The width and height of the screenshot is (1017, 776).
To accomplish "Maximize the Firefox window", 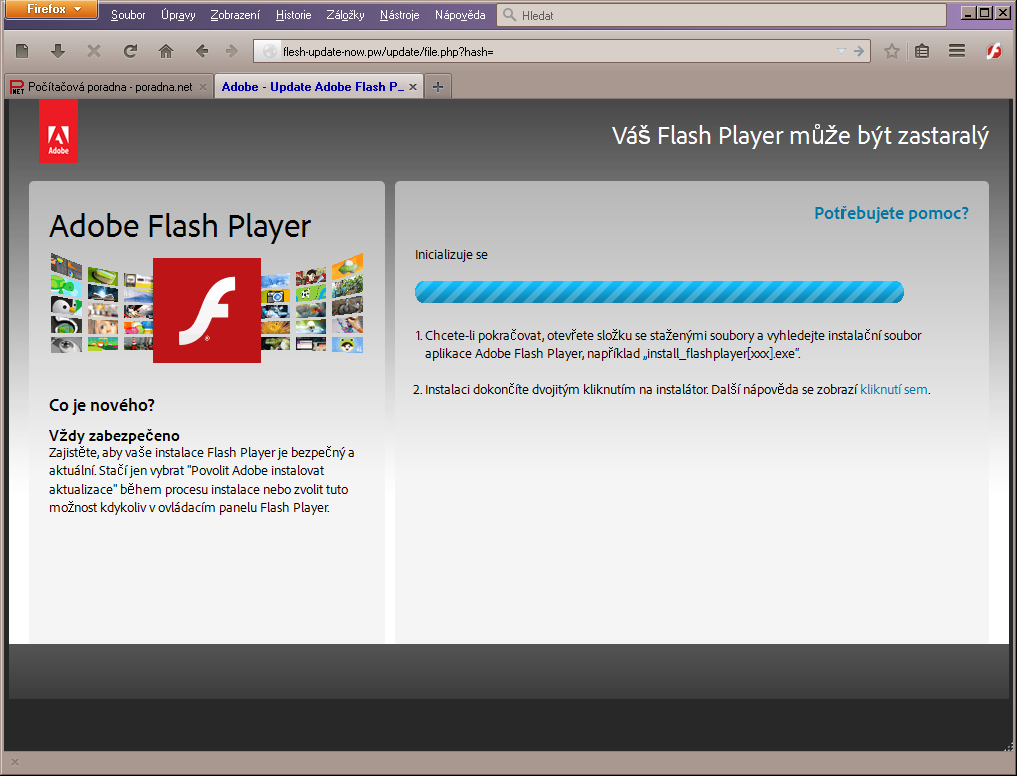I will [x=985, y=12].
